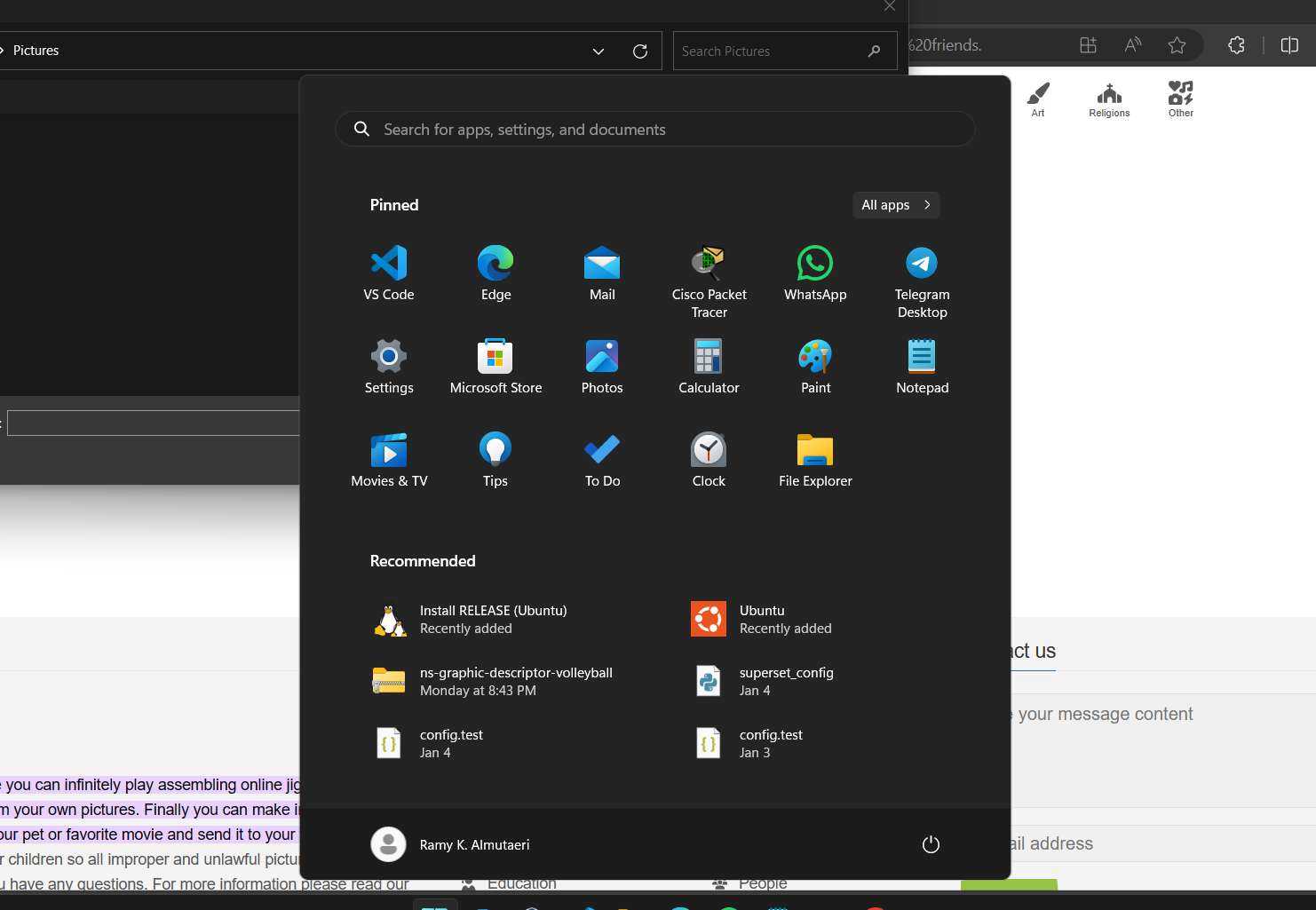Open the app available icon in address bar

tap(1089, 45)
